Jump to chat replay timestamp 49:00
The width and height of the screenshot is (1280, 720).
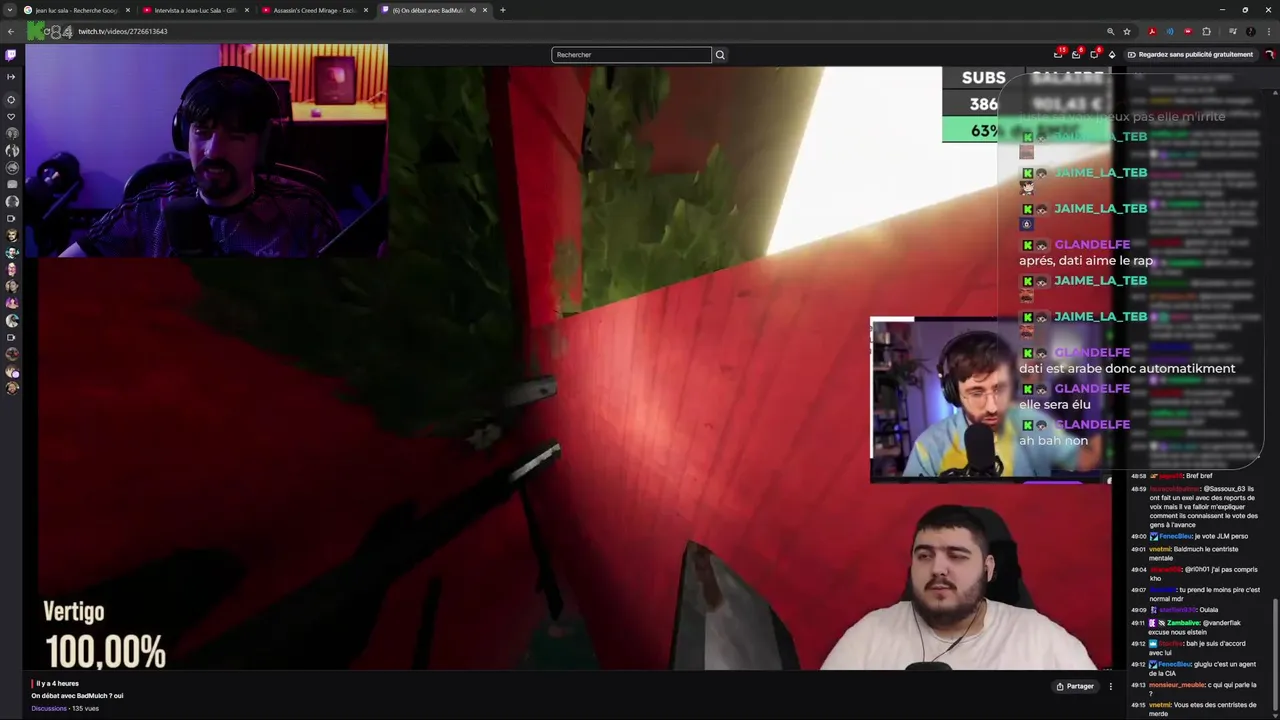tap(1138, 537)
